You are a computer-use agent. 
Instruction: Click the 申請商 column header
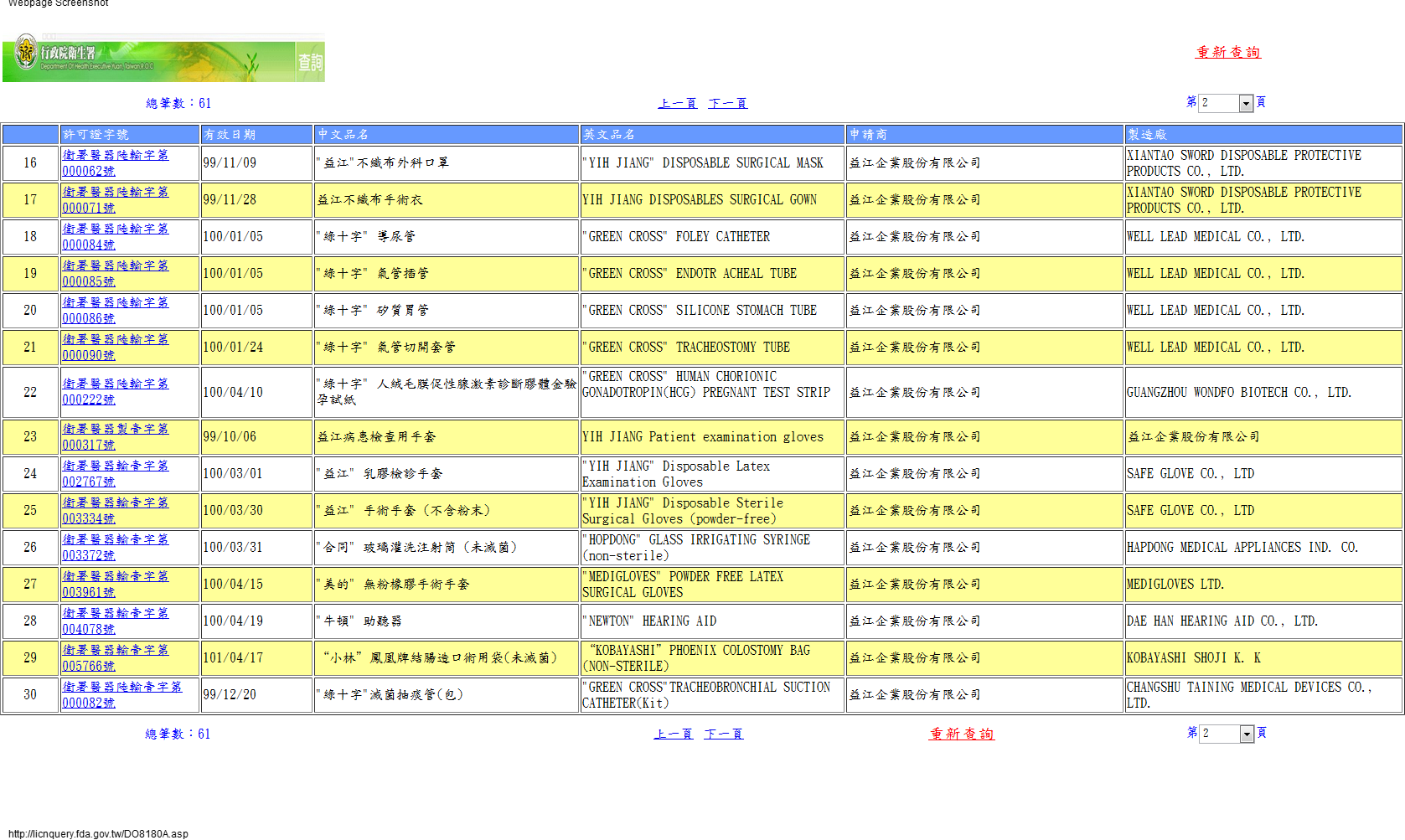point(984,134)
